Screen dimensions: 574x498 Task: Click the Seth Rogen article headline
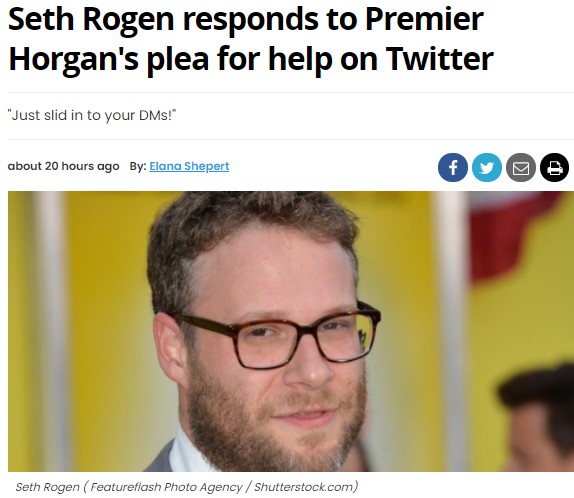tap(251, 39)
